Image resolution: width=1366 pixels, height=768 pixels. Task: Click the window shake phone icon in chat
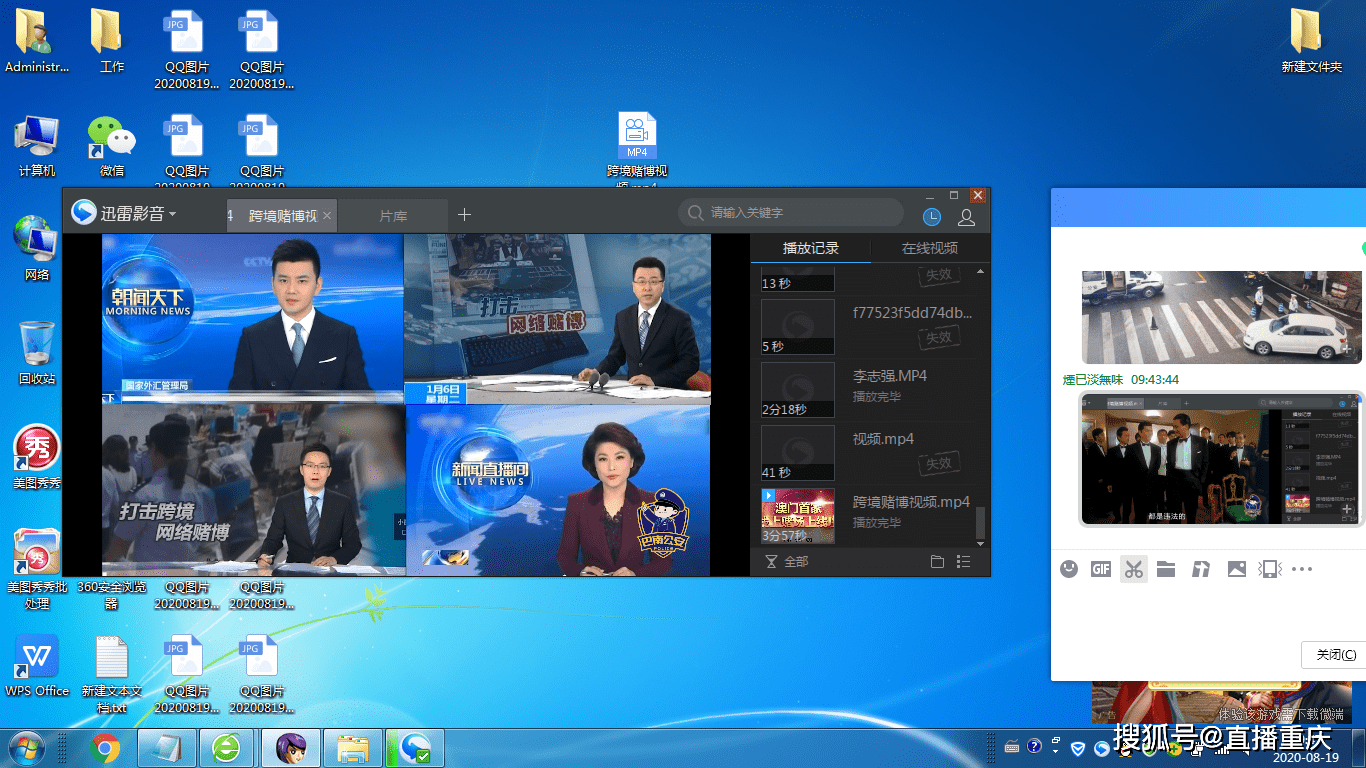pyautogui.click(x=1269, y=569)
